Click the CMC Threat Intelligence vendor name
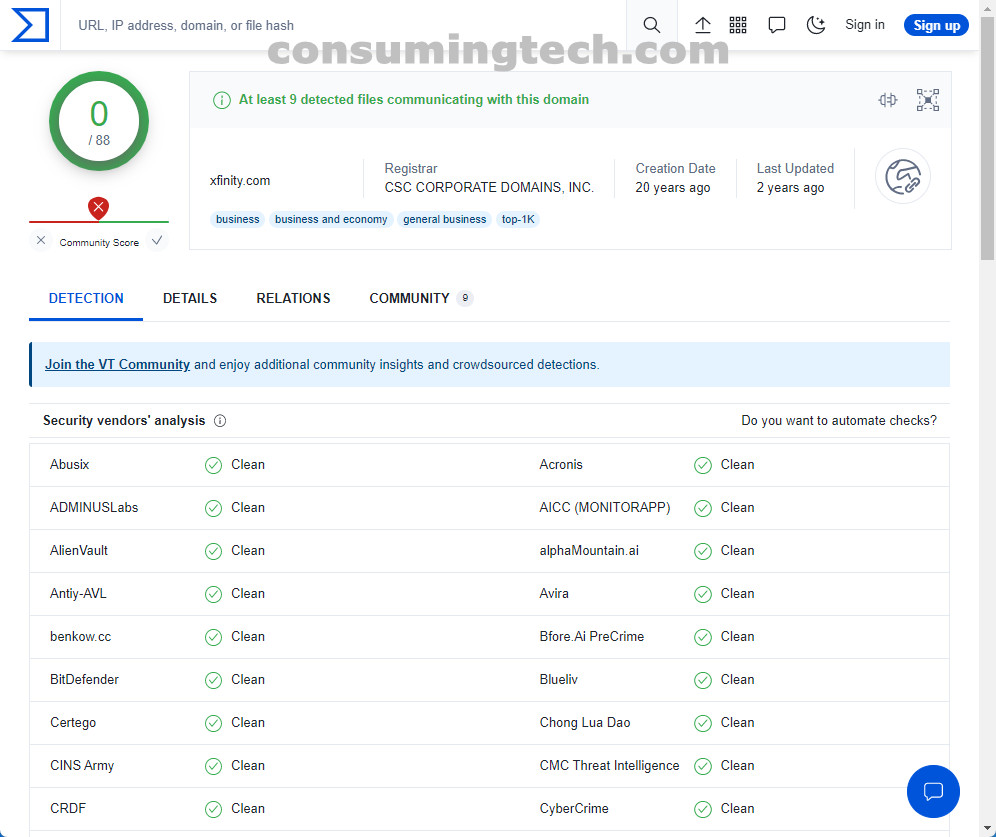 [609, 766]
